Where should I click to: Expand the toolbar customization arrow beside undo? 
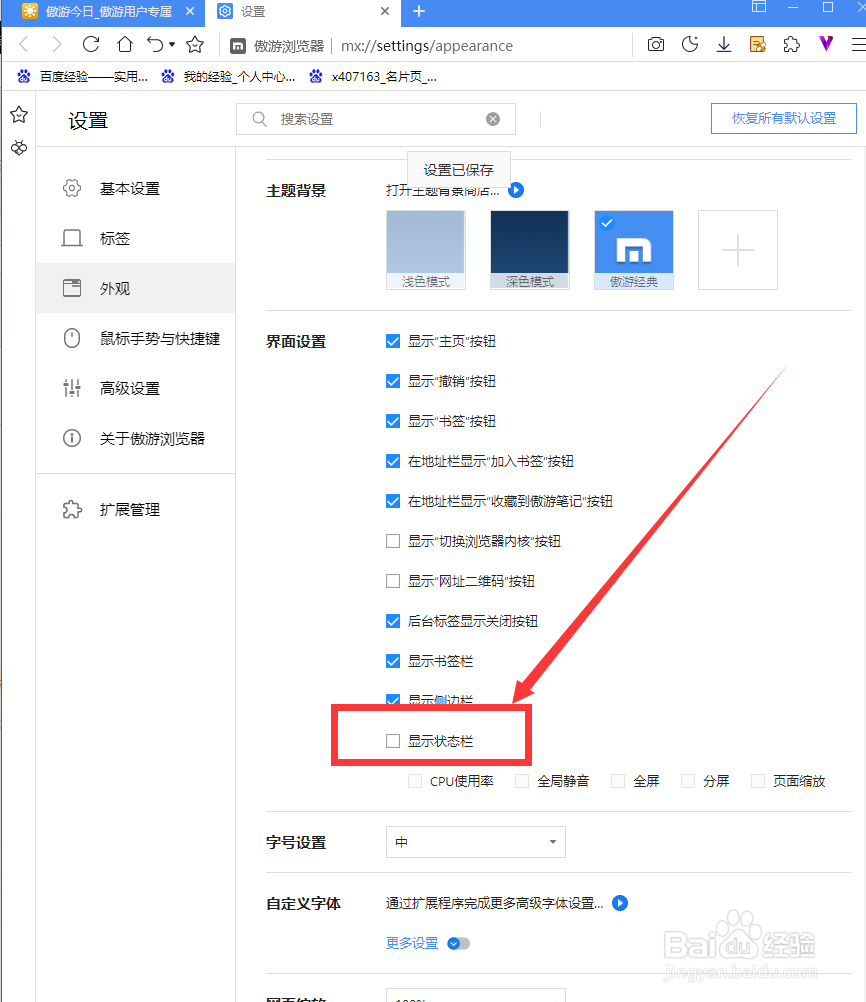[x=171, y=44]
